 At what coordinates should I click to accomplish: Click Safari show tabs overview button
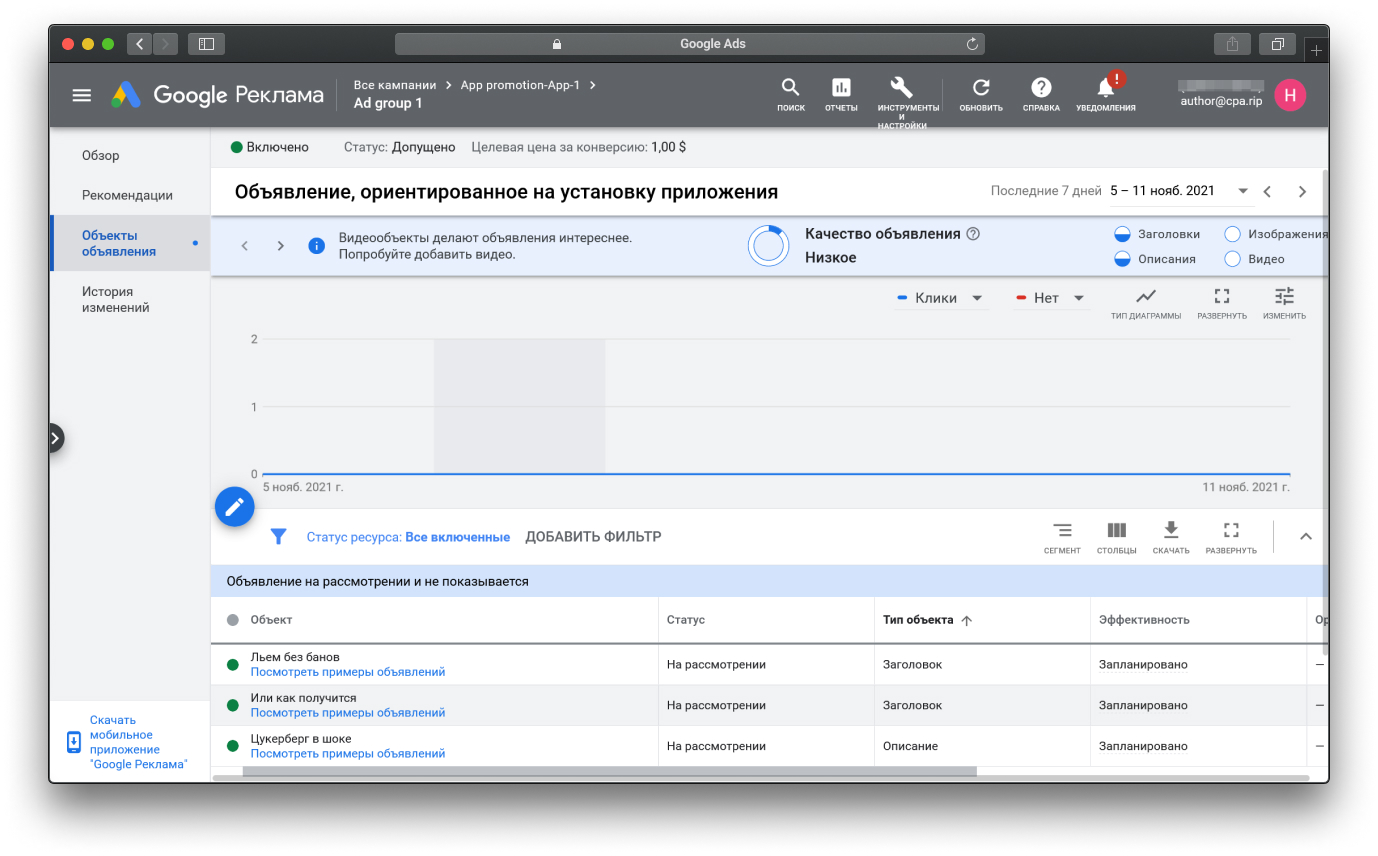[x=1277, y=44]
